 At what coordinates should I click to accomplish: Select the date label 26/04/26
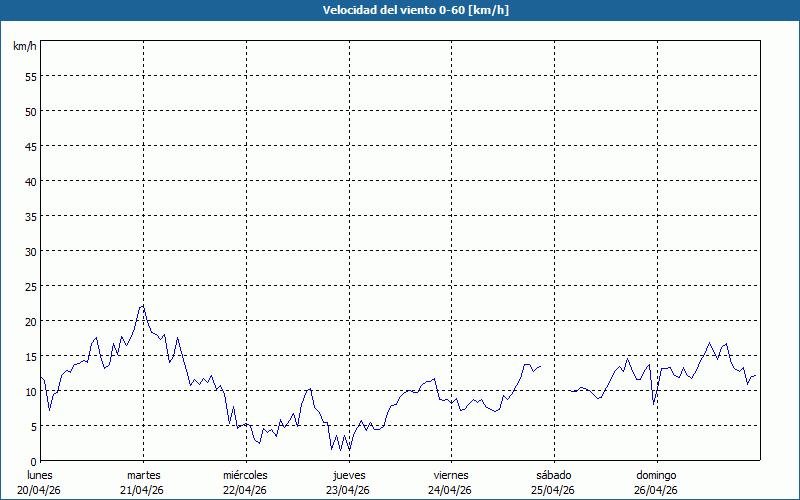click(x=656, y=490)
